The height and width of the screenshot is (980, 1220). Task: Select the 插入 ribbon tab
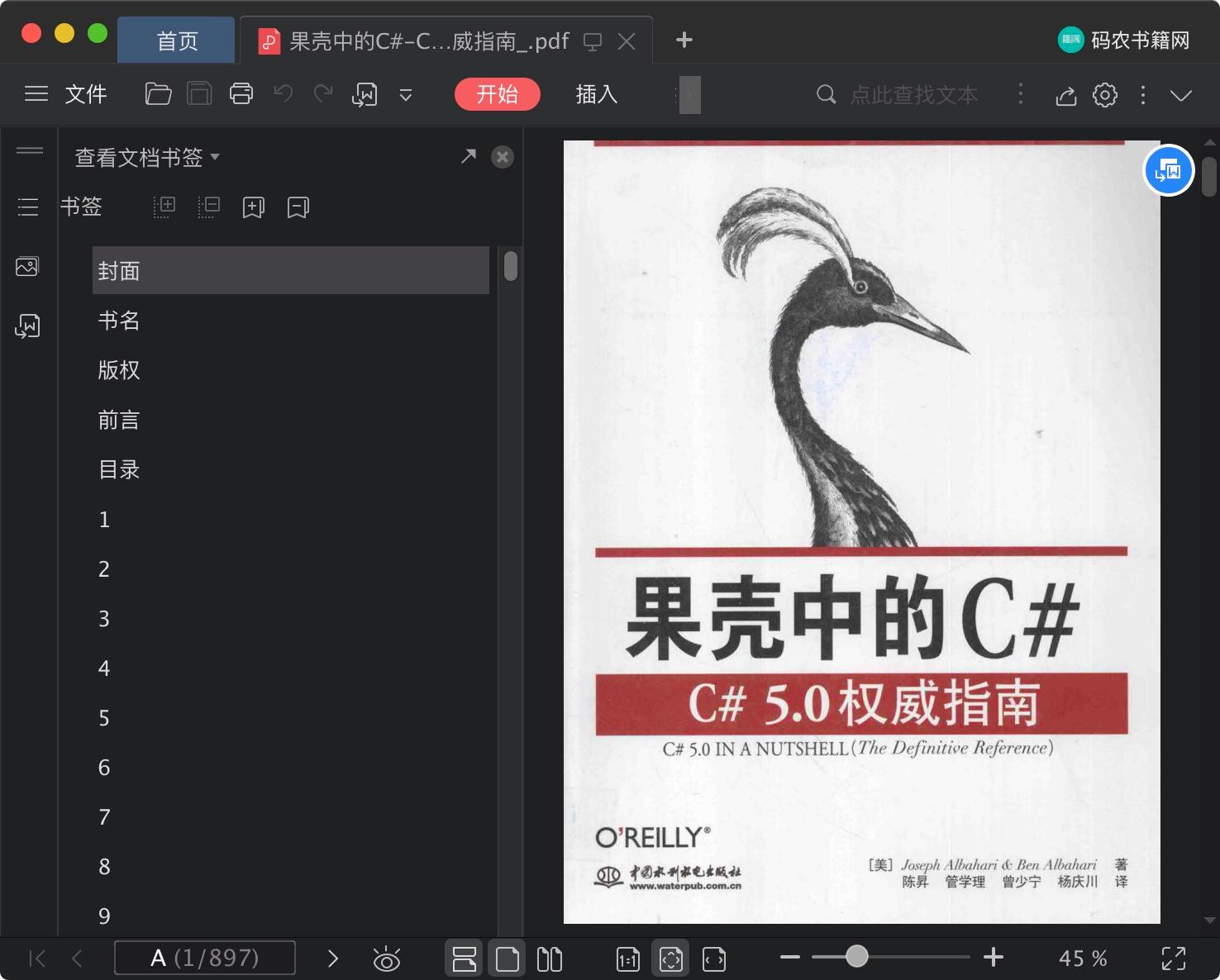click(x=597, y=94)
